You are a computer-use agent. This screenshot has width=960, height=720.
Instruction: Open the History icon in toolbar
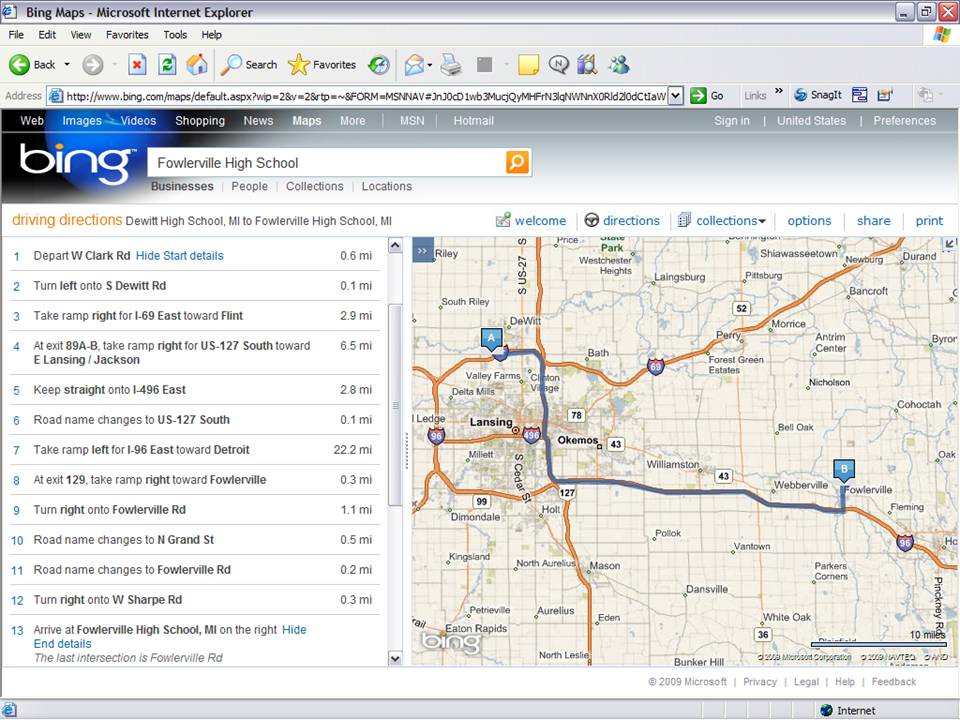point(379,64)
